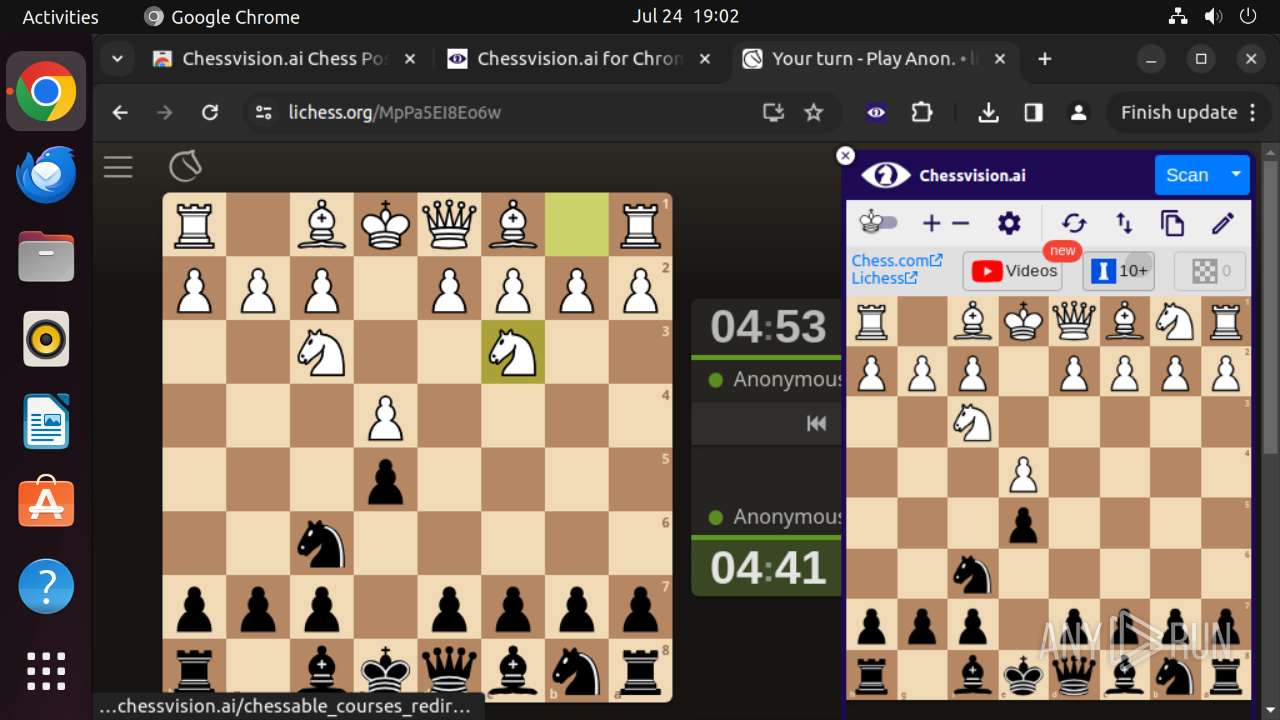This screenshot has width=1280, height=720.
Task: Close the Chessvision.ai popup panel
Action: (846, 156)
